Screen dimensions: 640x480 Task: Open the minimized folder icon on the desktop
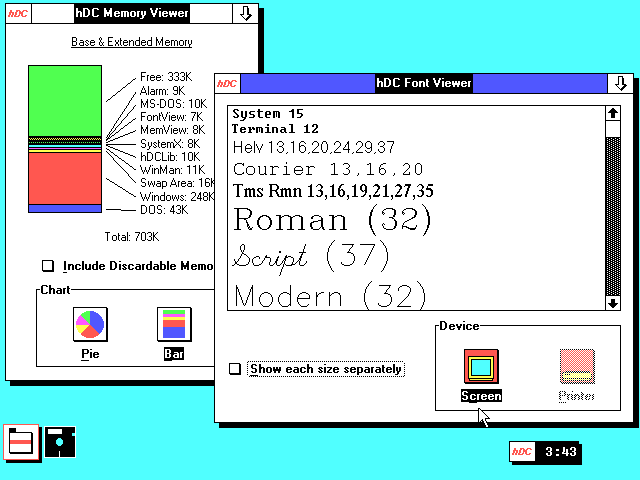pyautogui.click(x=21, y=442)
